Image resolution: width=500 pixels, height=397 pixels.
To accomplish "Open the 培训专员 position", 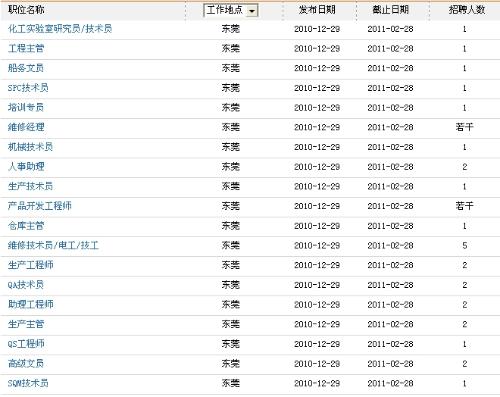I will (26, 107).
